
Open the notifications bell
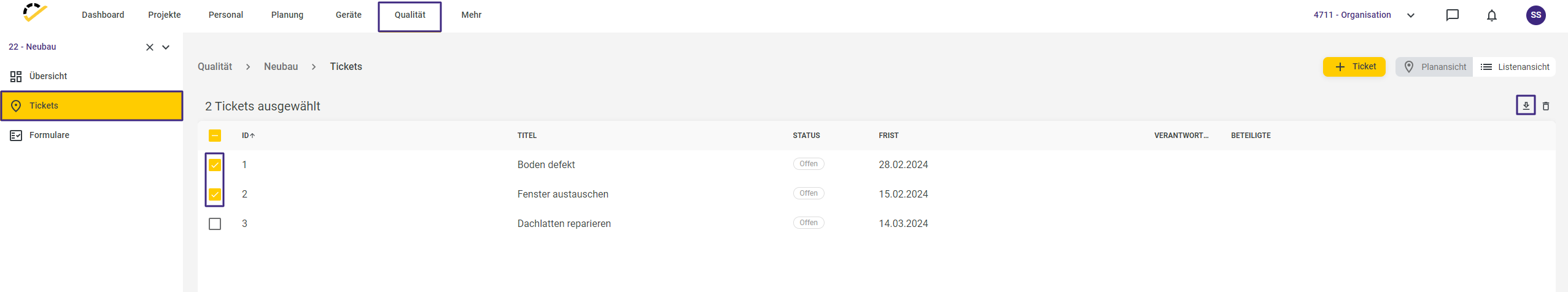tap(1492, 15)
